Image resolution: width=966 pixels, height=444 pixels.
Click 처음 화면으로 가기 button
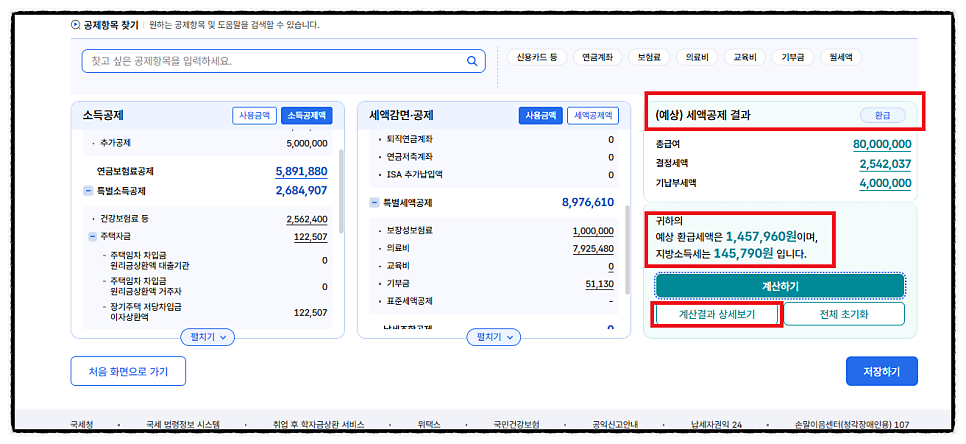click(x=128, y=371)
